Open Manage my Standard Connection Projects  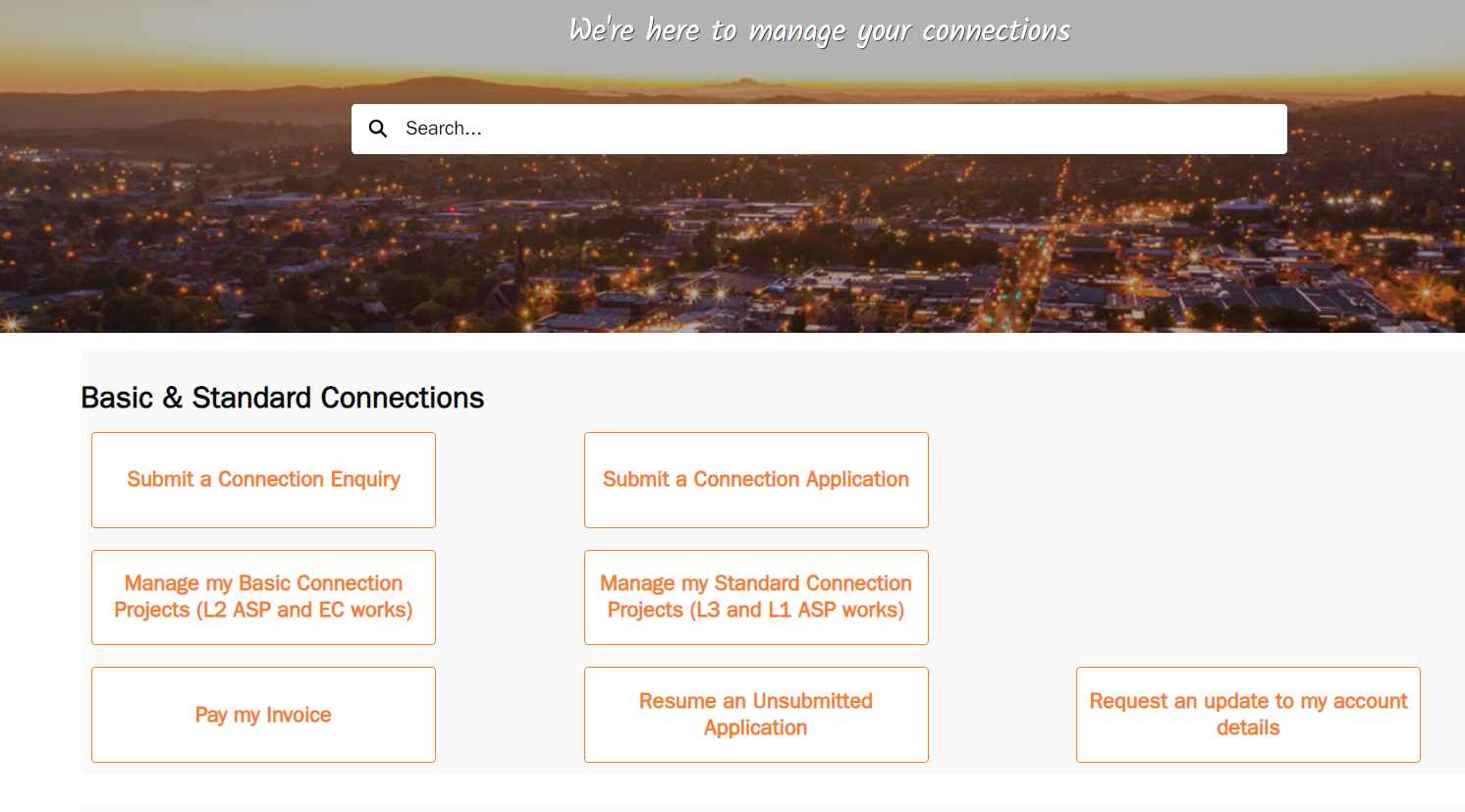756,597
